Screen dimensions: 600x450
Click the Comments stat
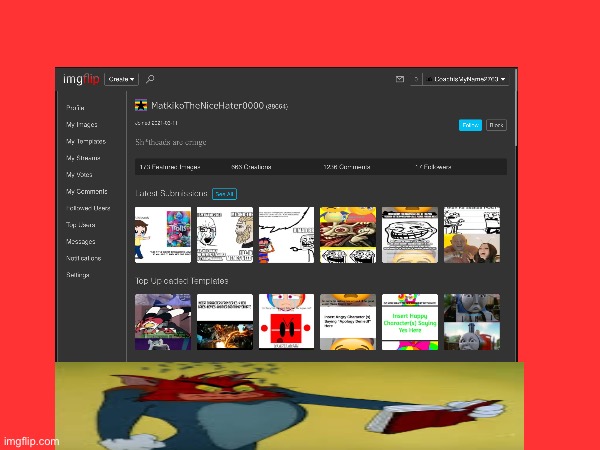click(x=347, y=167)
